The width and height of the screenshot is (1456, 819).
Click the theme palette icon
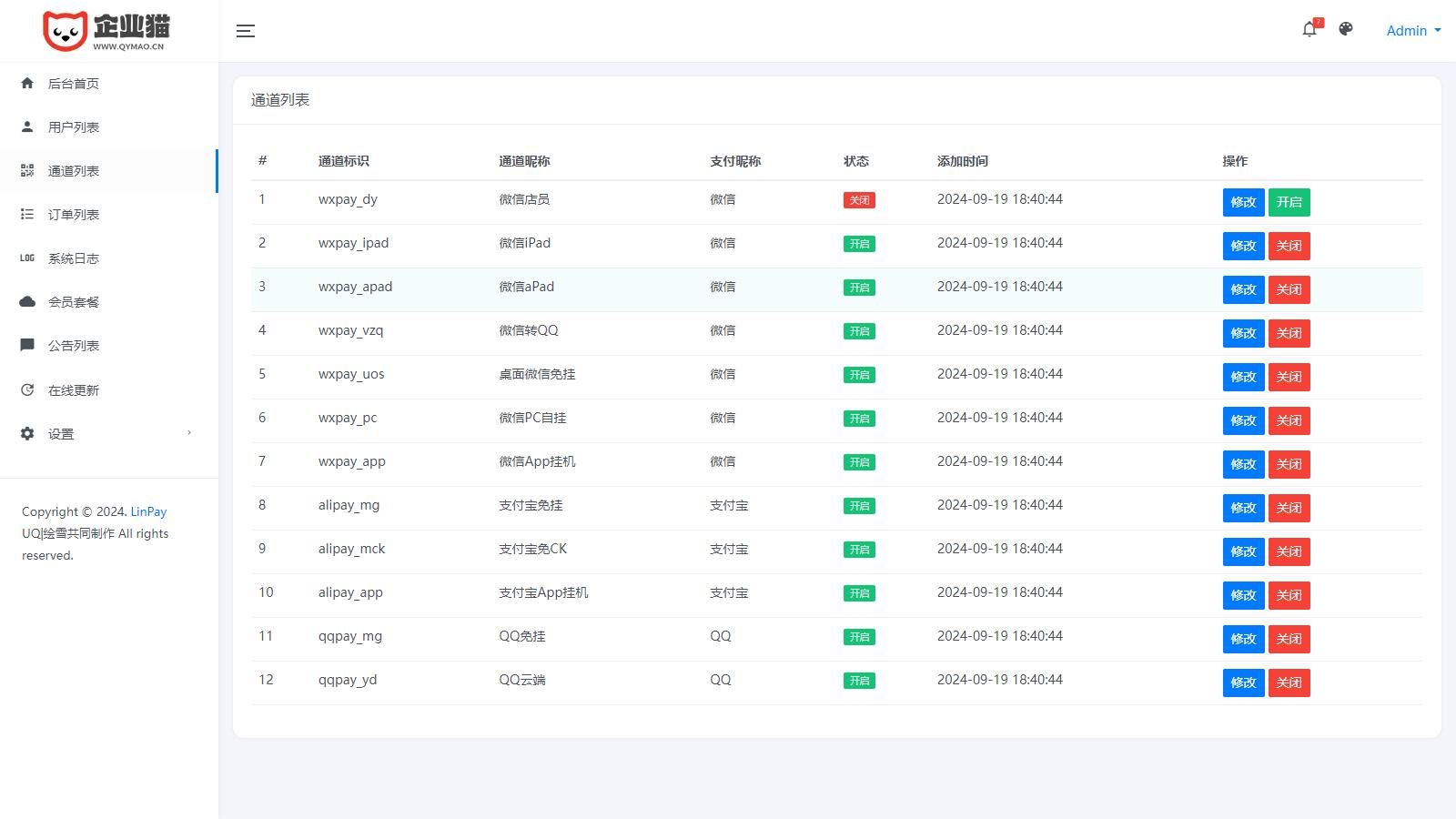tap(1346, 29)
